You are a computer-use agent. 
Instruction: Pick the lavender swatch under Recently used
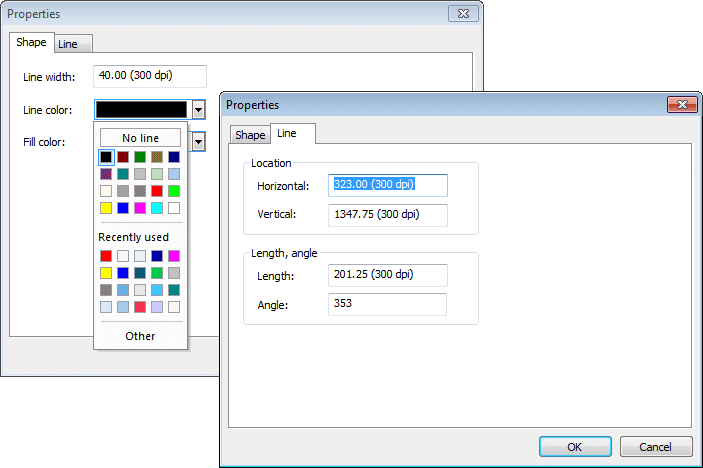click(x=157, y=307)
